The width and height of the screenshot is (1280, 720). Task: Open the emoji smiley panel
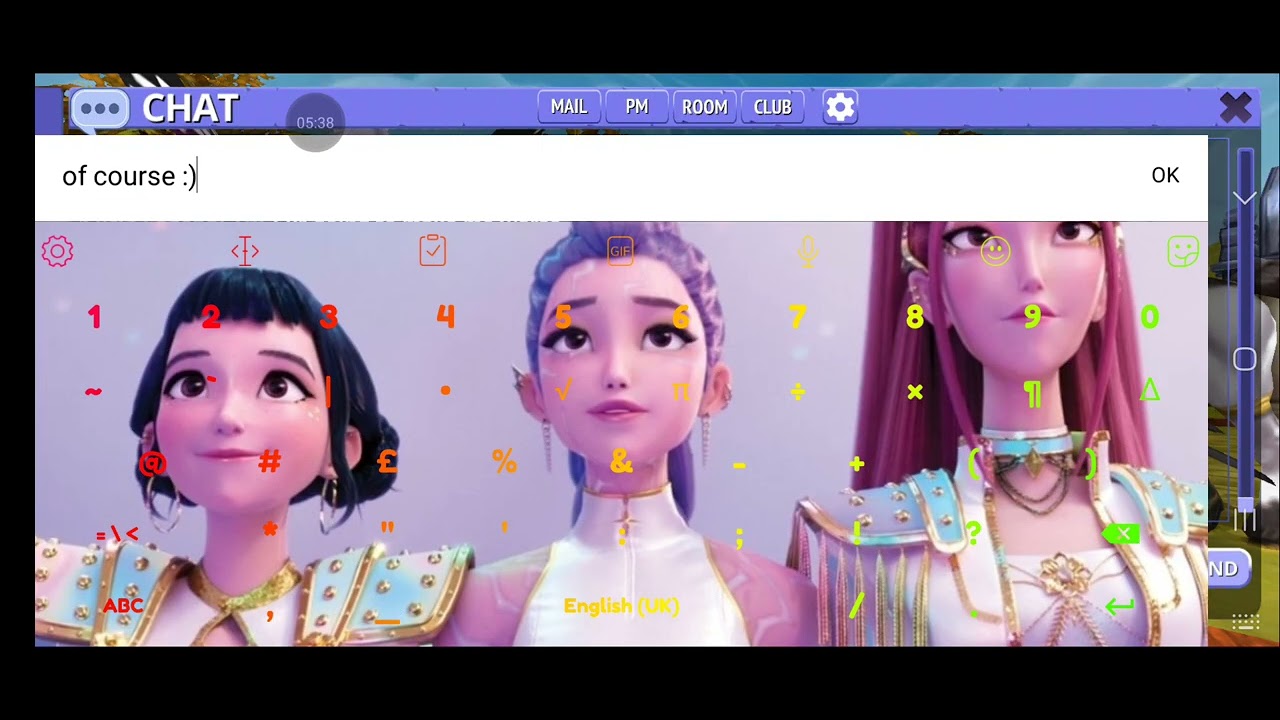tap(995, 251)
